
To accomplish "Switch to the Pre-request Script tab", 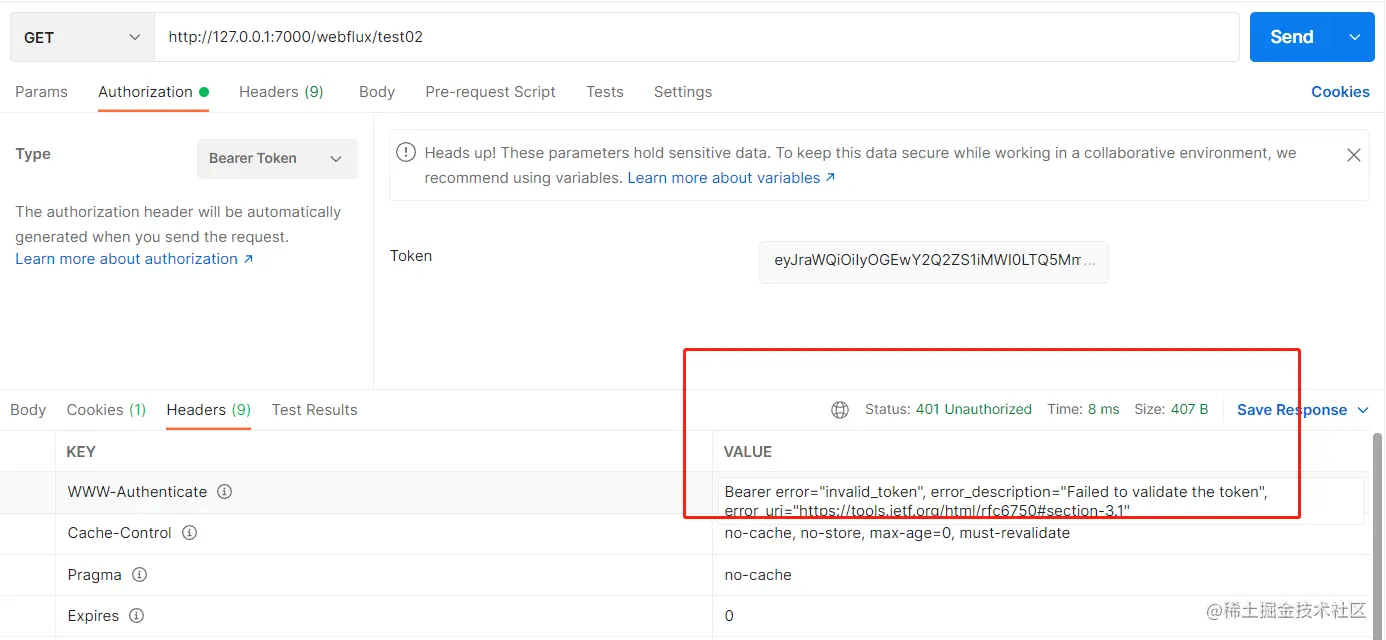I will (490, 91).
